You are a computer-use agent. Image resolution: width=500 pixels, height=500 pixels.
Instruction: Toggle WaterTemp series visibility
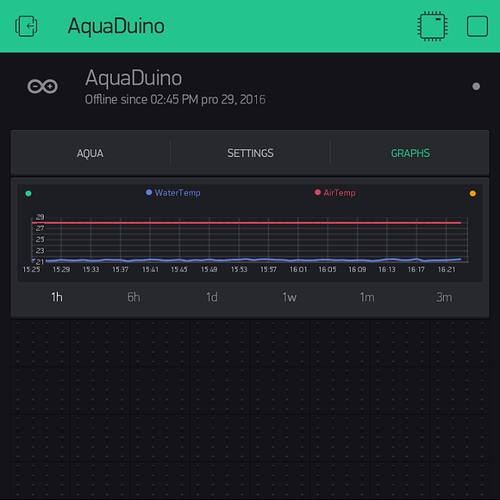(173, 193)
